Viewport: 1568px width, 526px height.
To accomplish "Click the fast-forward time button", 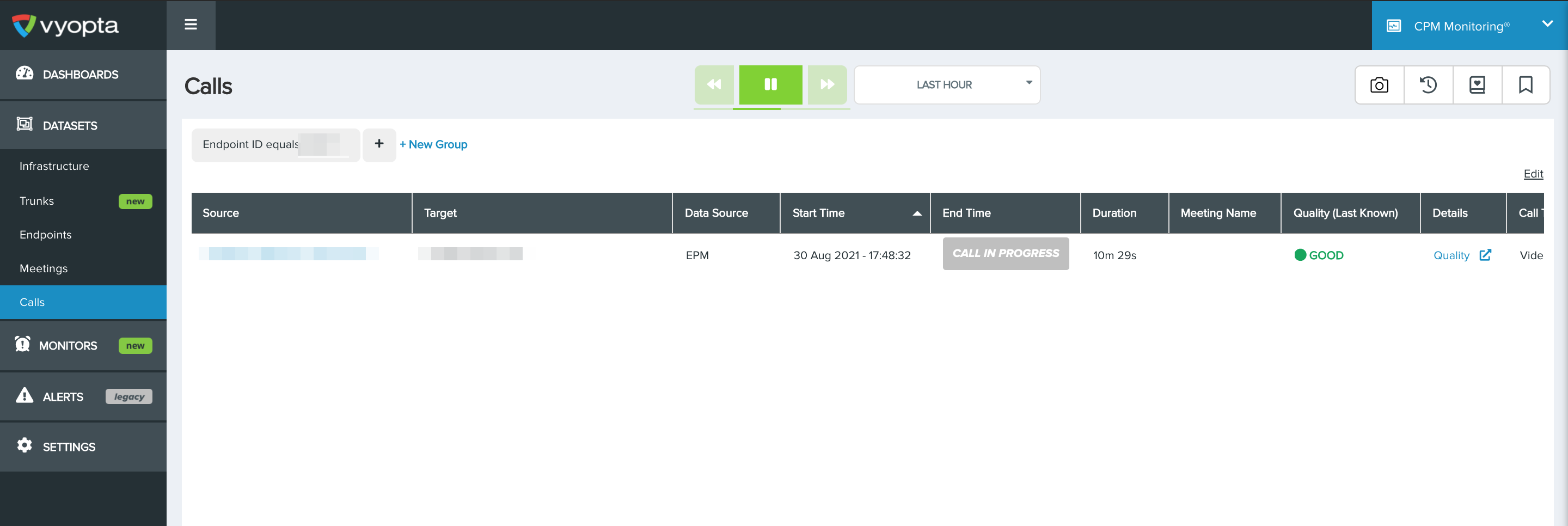I will pos(827,84).
